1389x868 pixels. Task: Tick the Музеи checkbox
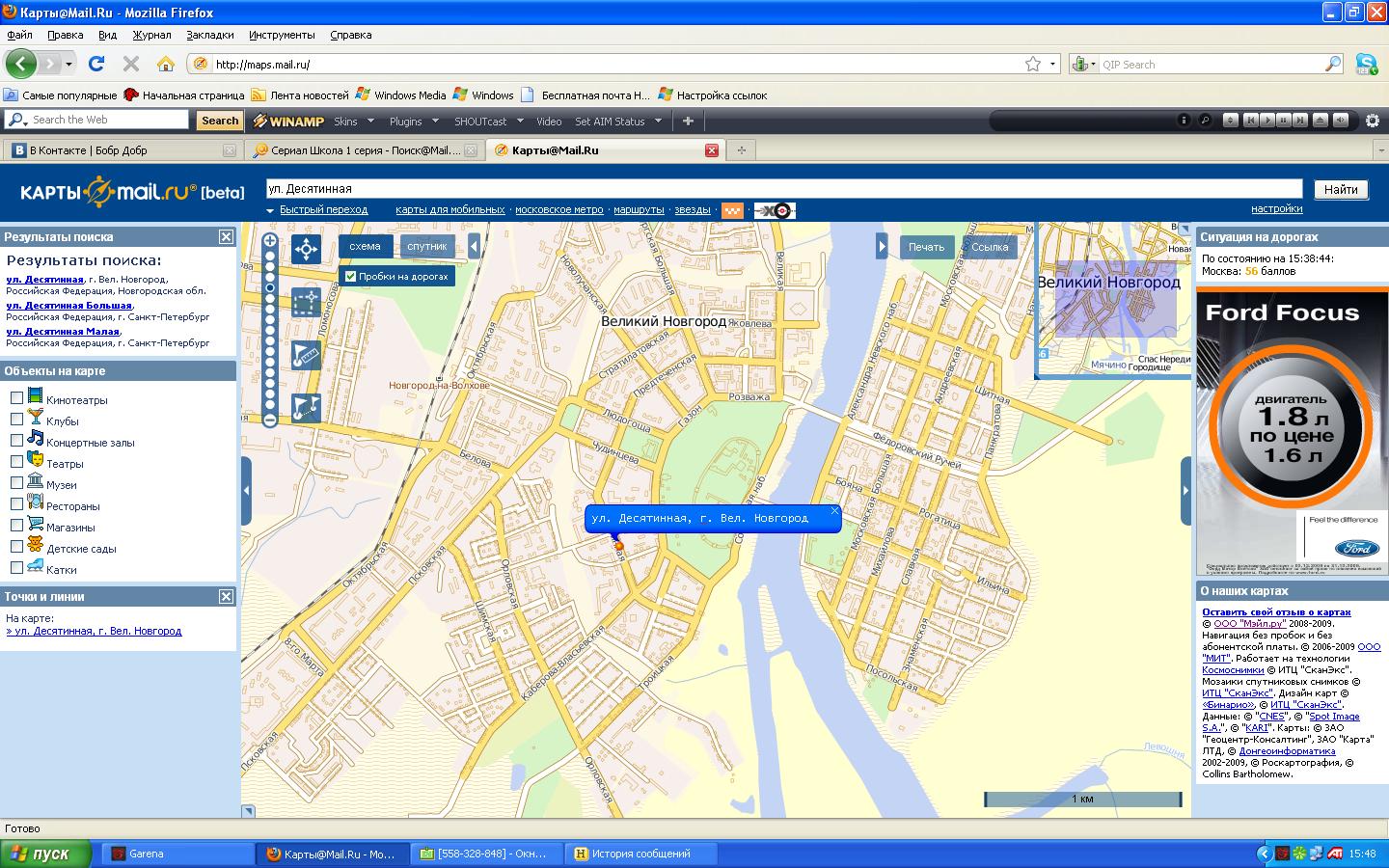coord(16,482)
